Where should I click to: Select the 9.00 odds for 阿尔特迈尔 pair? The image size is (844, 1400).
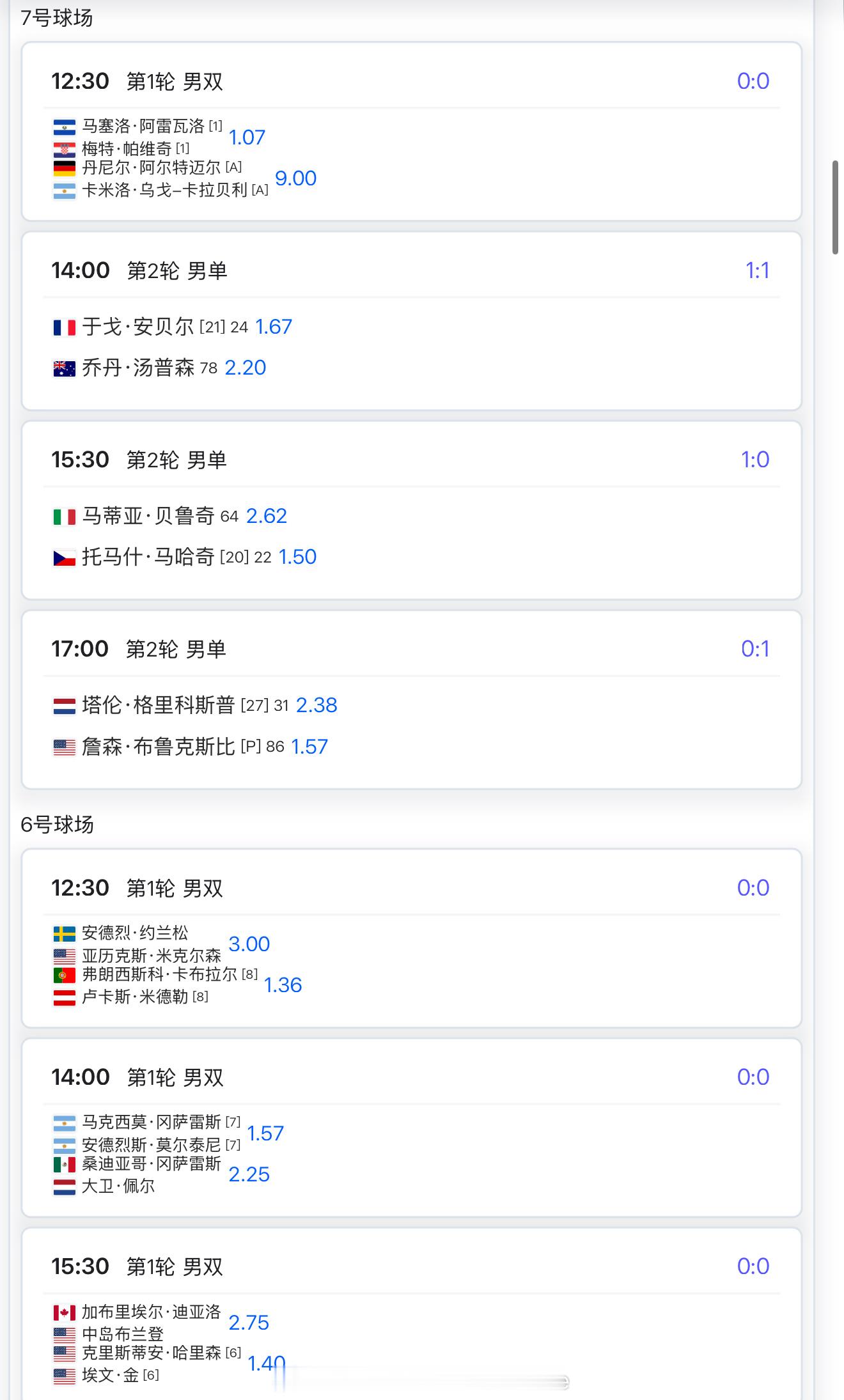coord(295,178)
